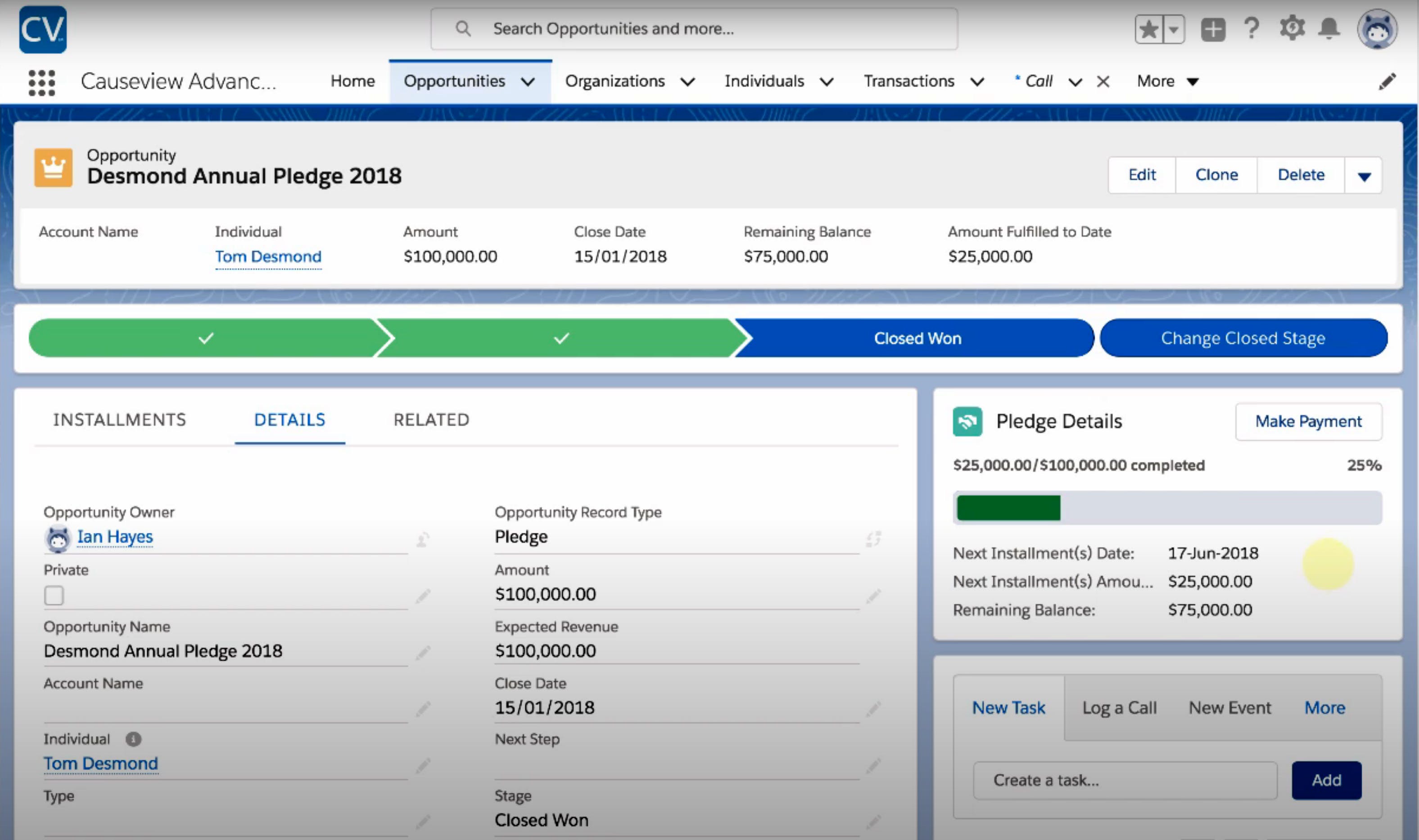The width and height of the screenshot is (1419, 840).
Task: Click the Favorites star icon
Action: [x=1148, y=29]
